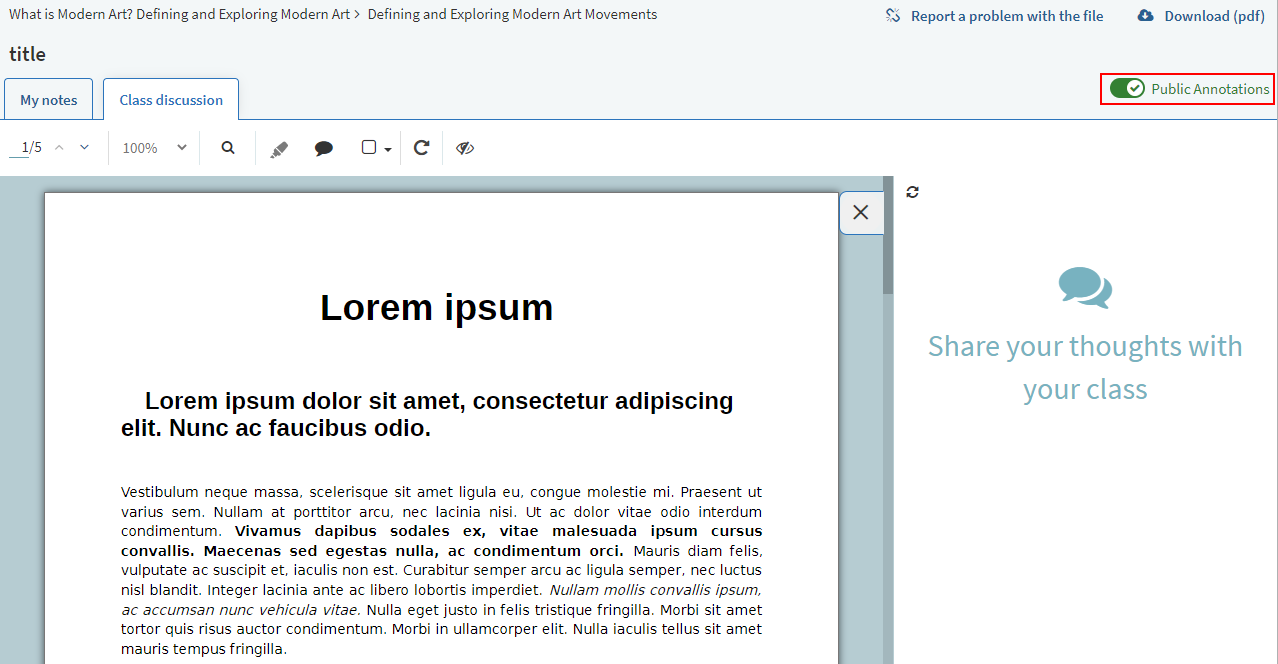
Task: Click 'Share your thoughts with your class' text
Action: pyautogui.click(x=1085, y=367)
